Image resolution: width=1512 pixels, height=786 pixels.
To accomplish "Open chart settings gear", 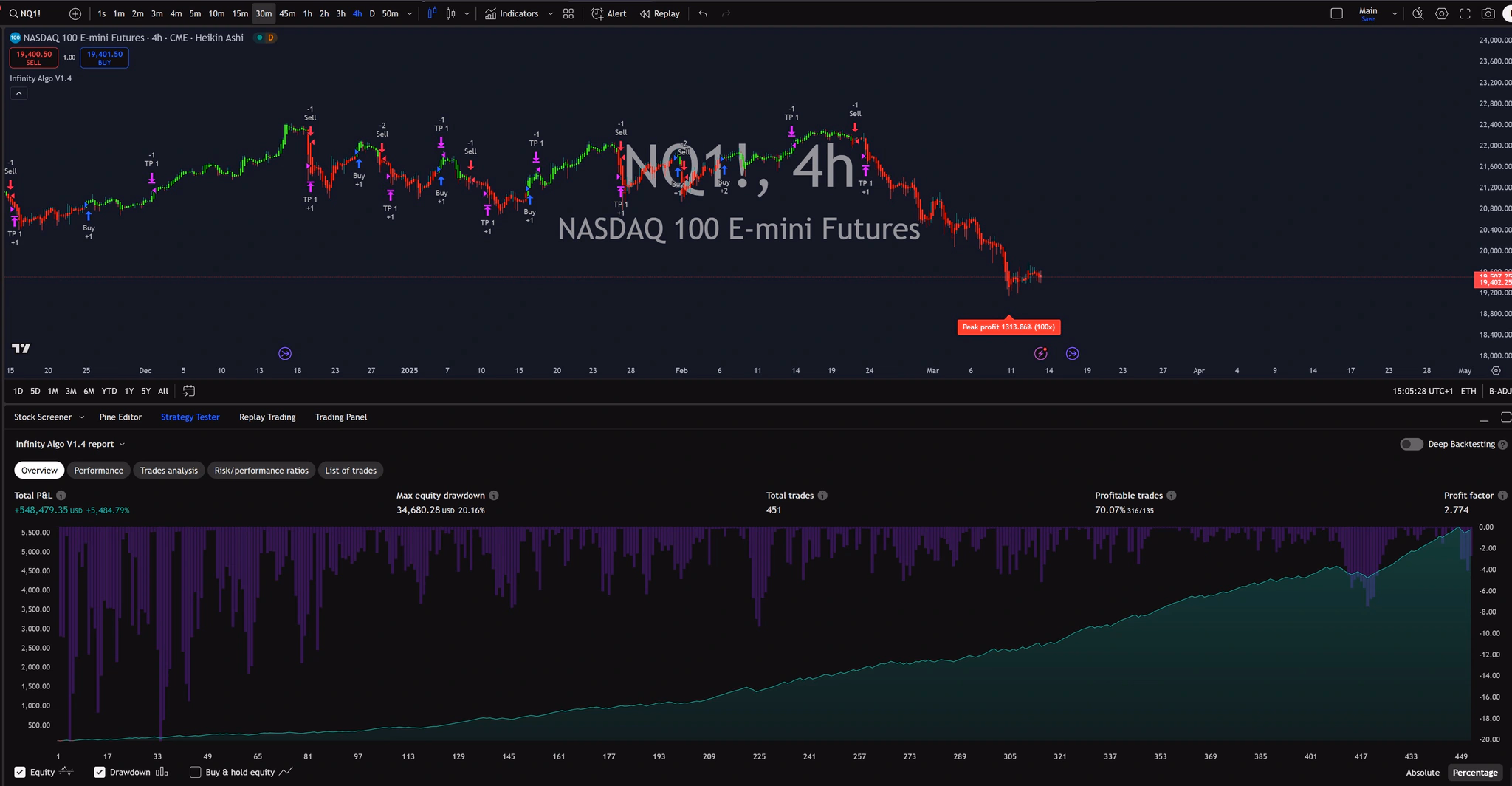I will tap(1441, 13).
